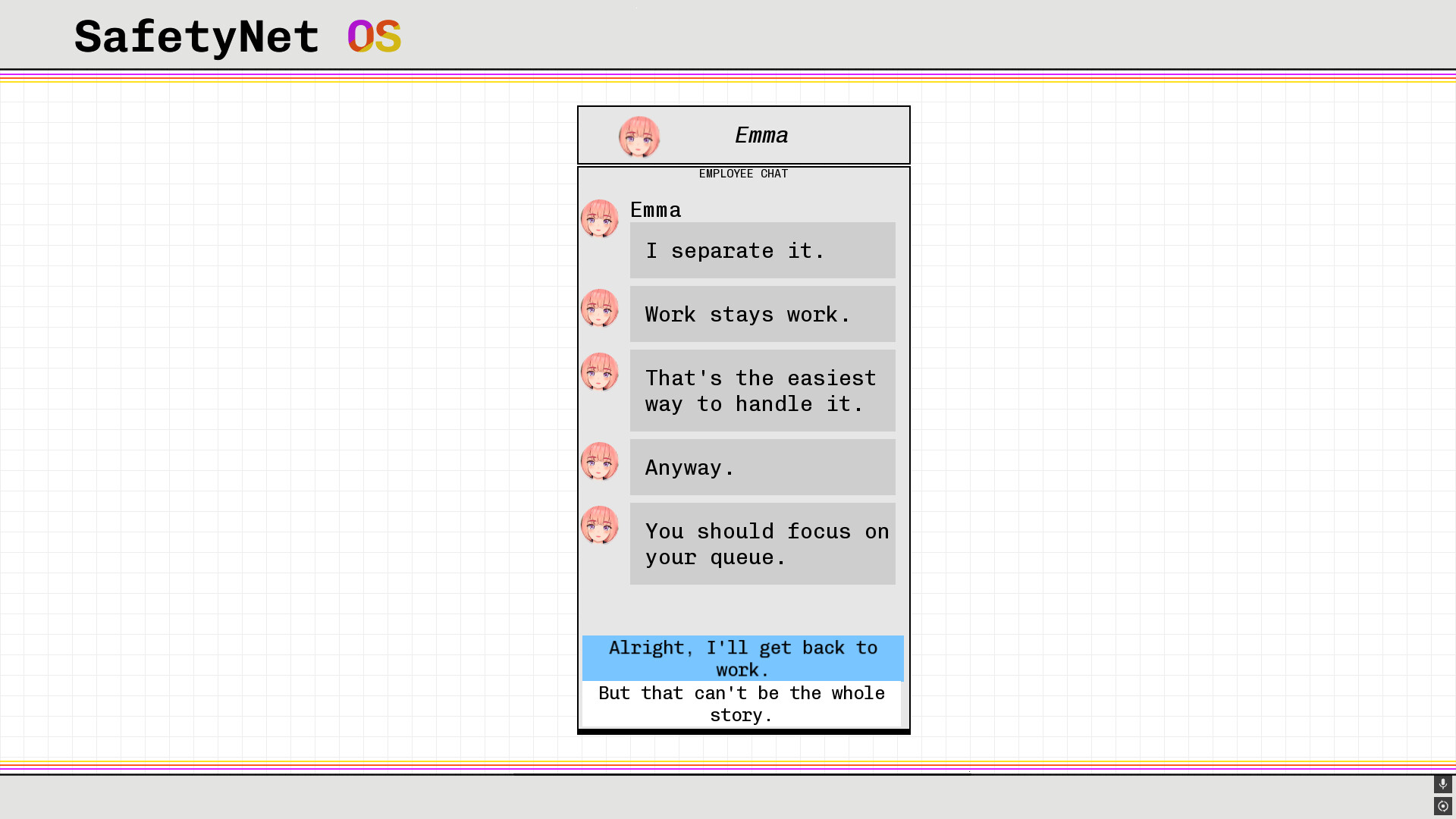Click the SafetyNet OS logo

235,36
